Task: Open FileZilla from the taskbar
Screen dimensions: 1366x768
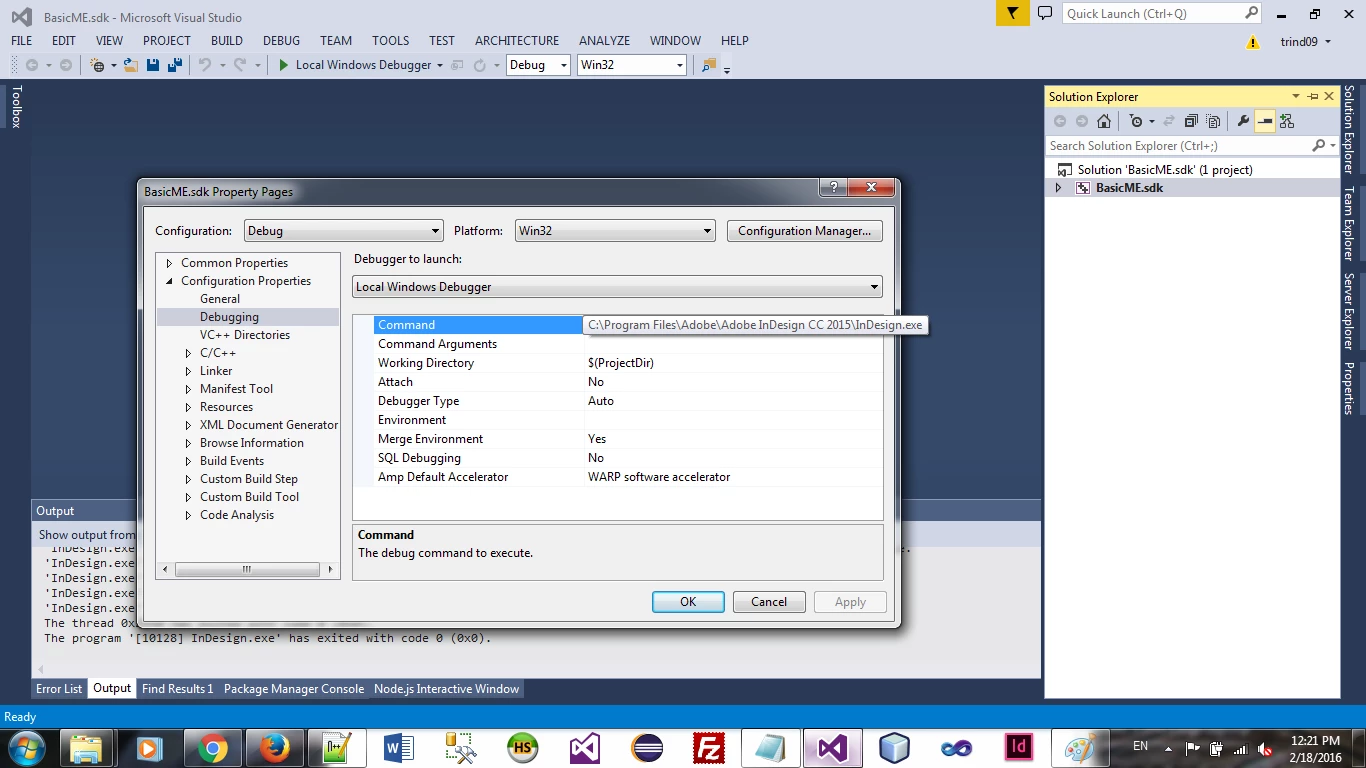Action: click(x=709, y=748)
